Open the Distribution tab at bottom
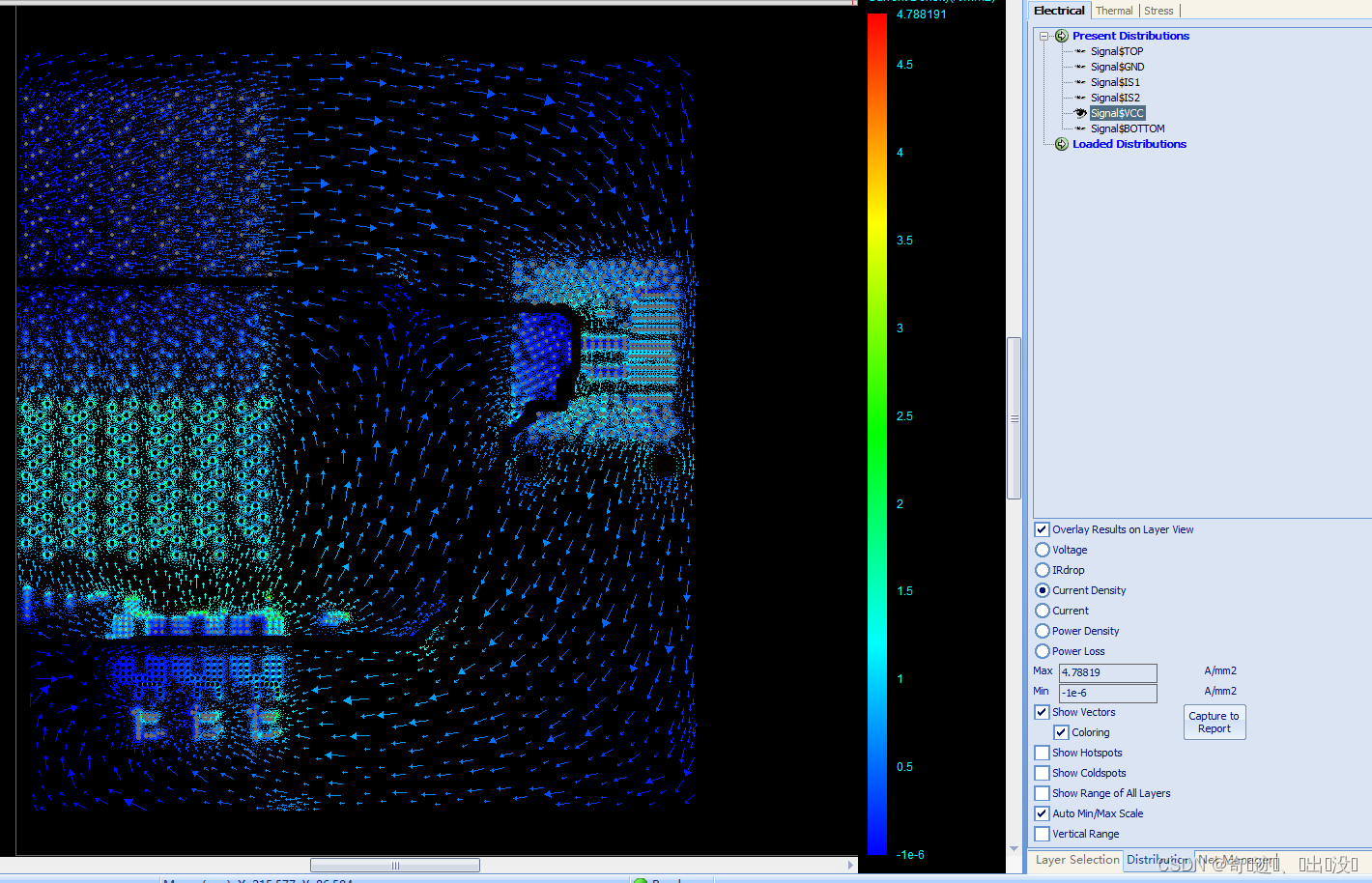Screen dimensions: 1372x883 (1158, 860)
